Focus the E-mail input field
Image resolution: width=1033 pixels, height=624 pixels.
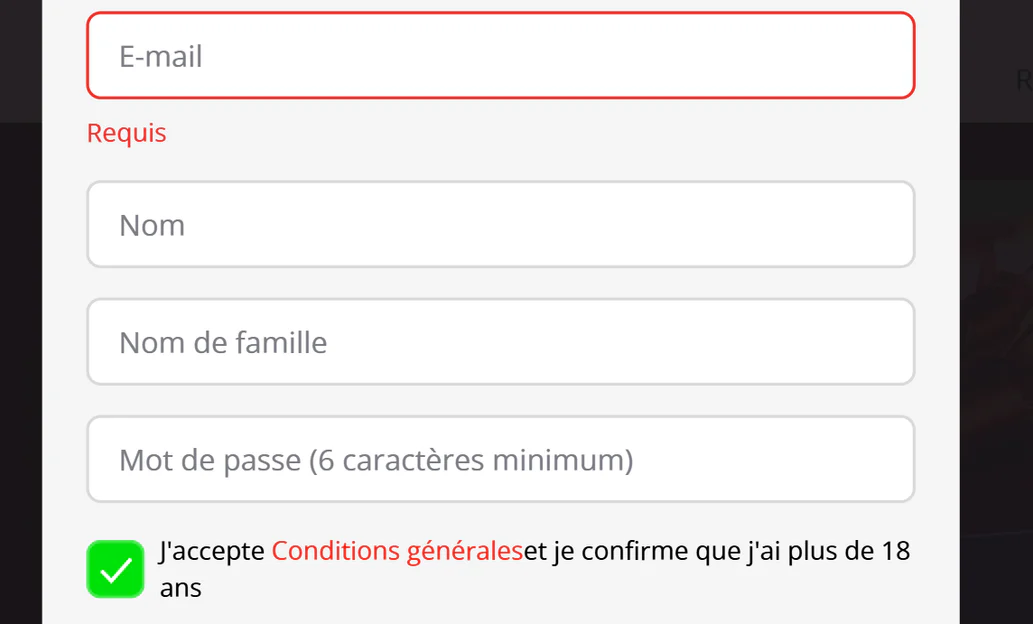(501, 55)
